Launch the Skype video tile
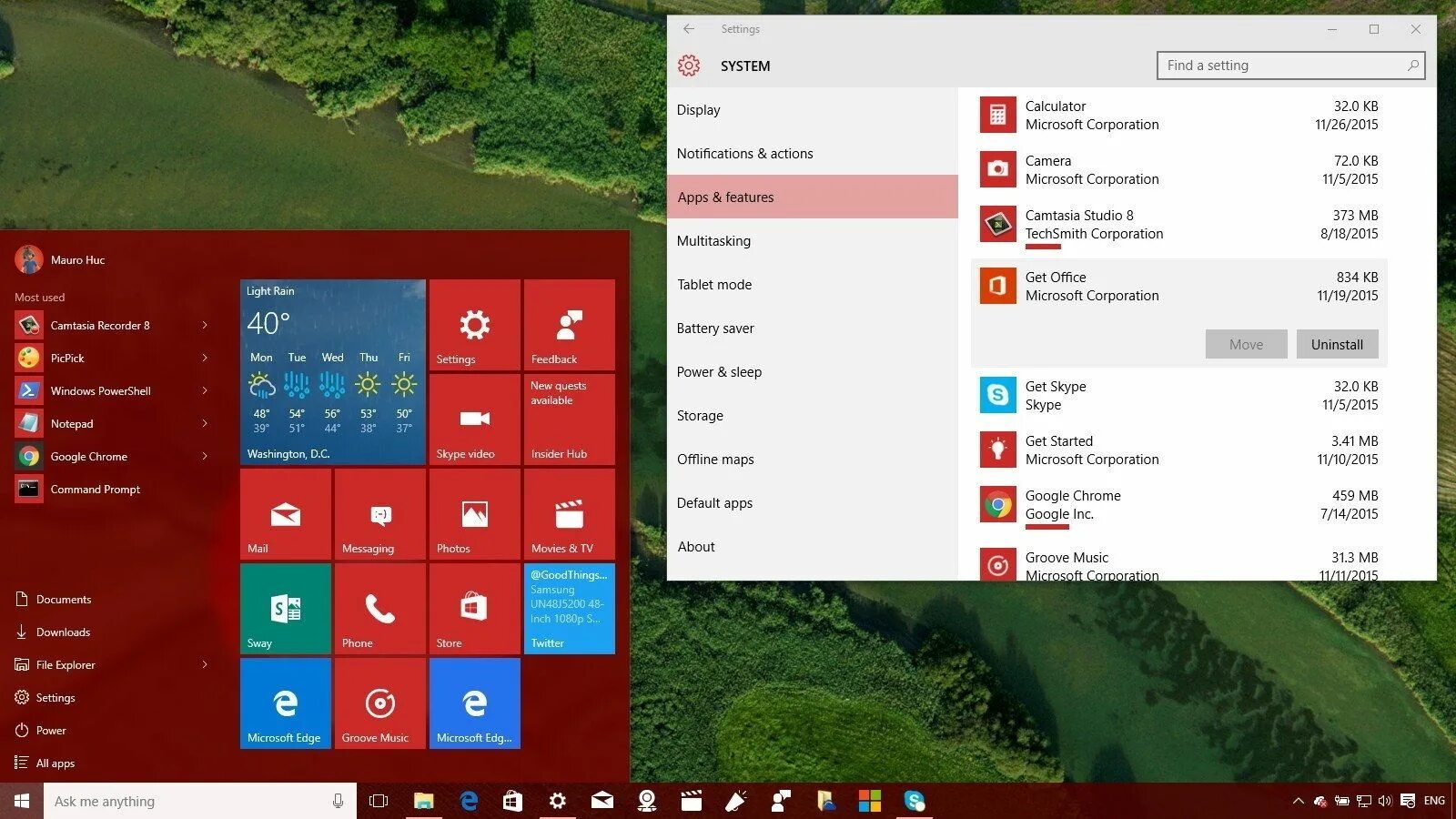 474,420
